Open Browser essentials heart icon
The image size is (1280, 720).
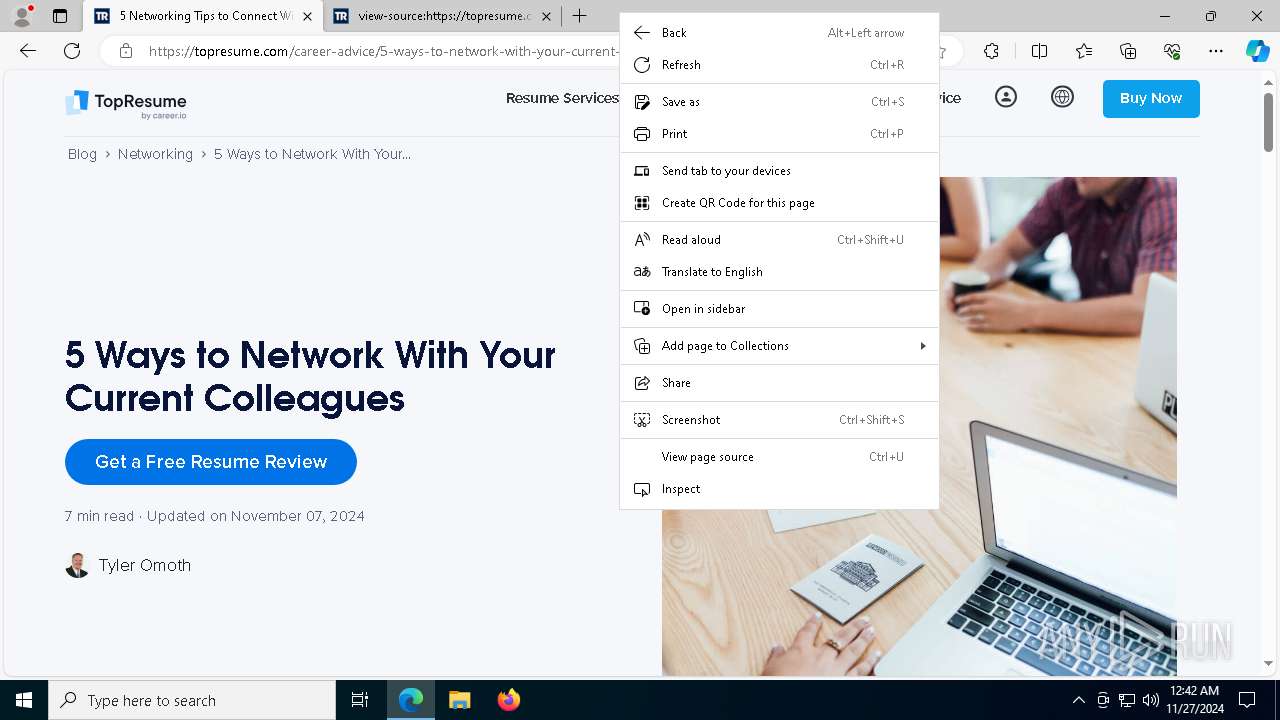coord(1172,51)
